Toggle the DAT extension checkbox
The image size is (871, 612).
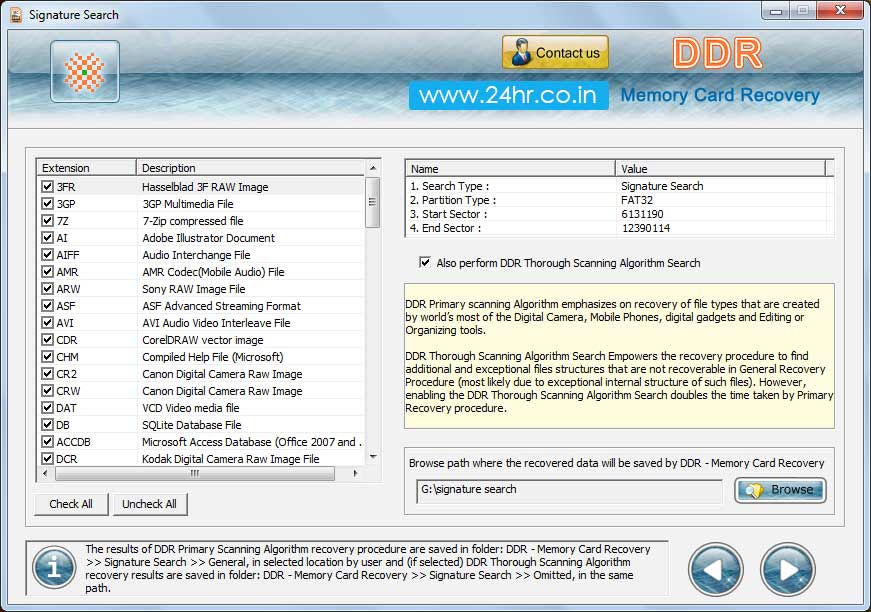pos(47,408)
